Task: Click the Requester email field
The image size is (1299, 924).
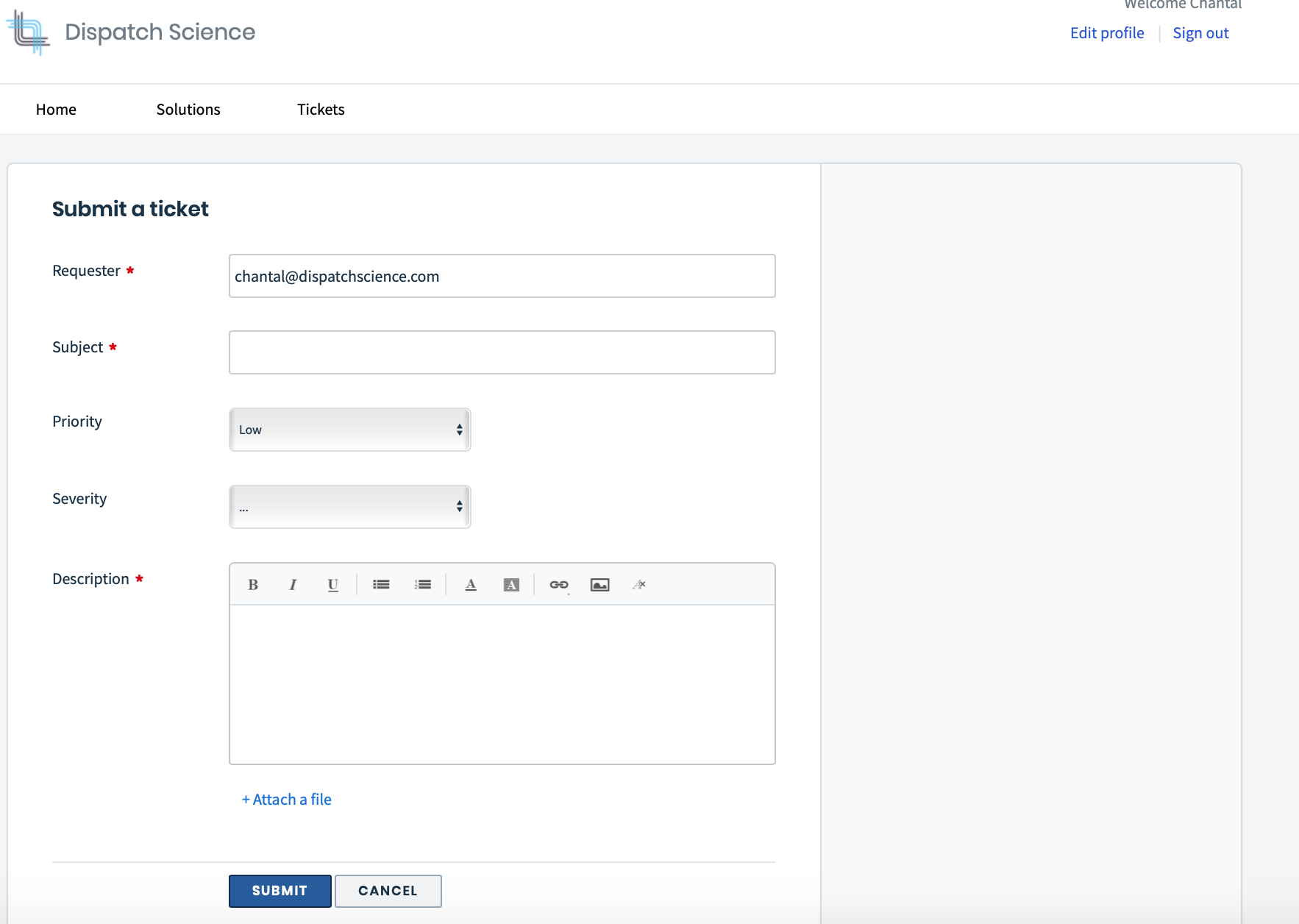Action: (502, 276)
